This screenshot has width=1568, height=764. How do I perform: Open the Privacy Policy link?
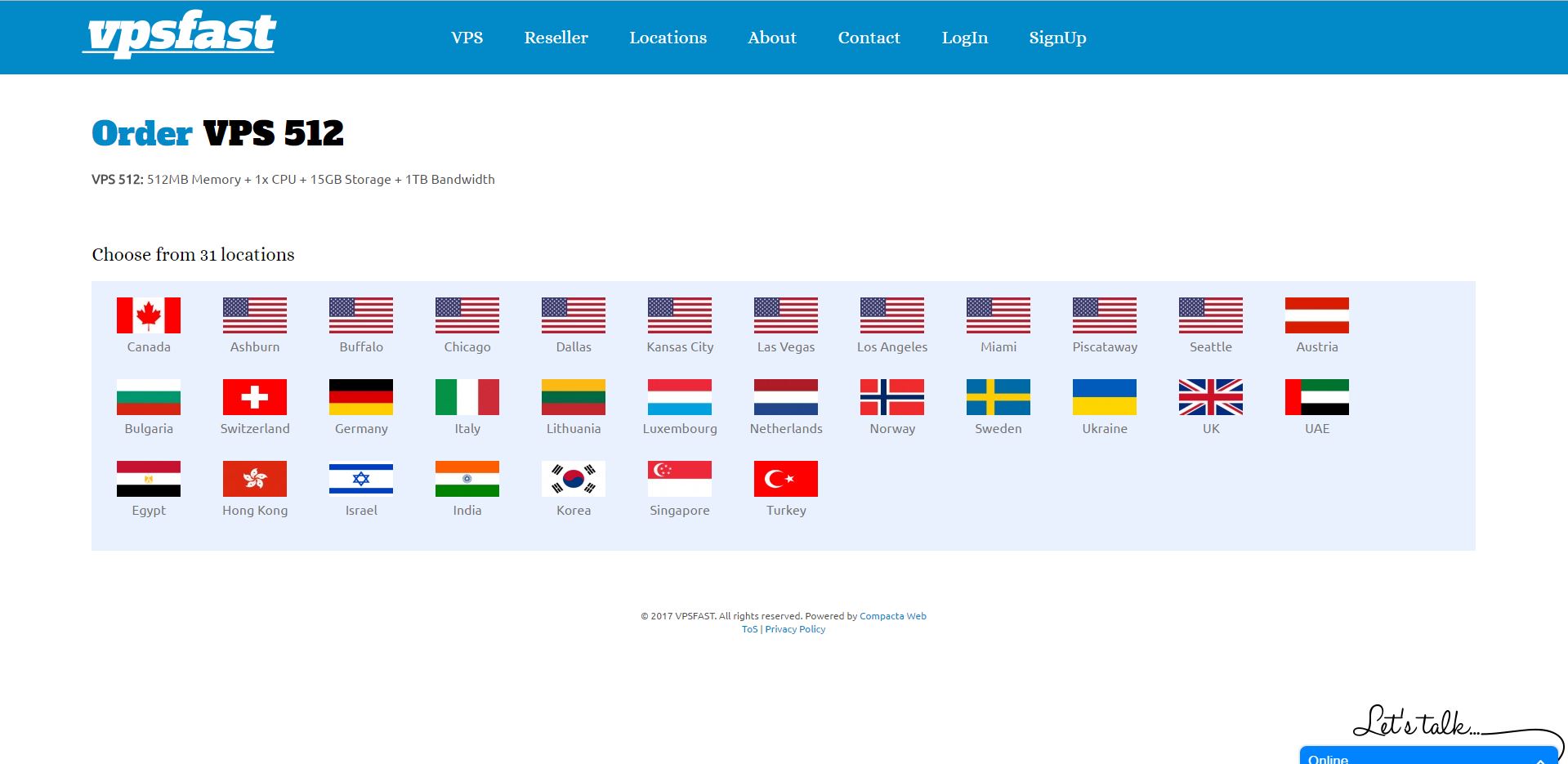[795, 629]
